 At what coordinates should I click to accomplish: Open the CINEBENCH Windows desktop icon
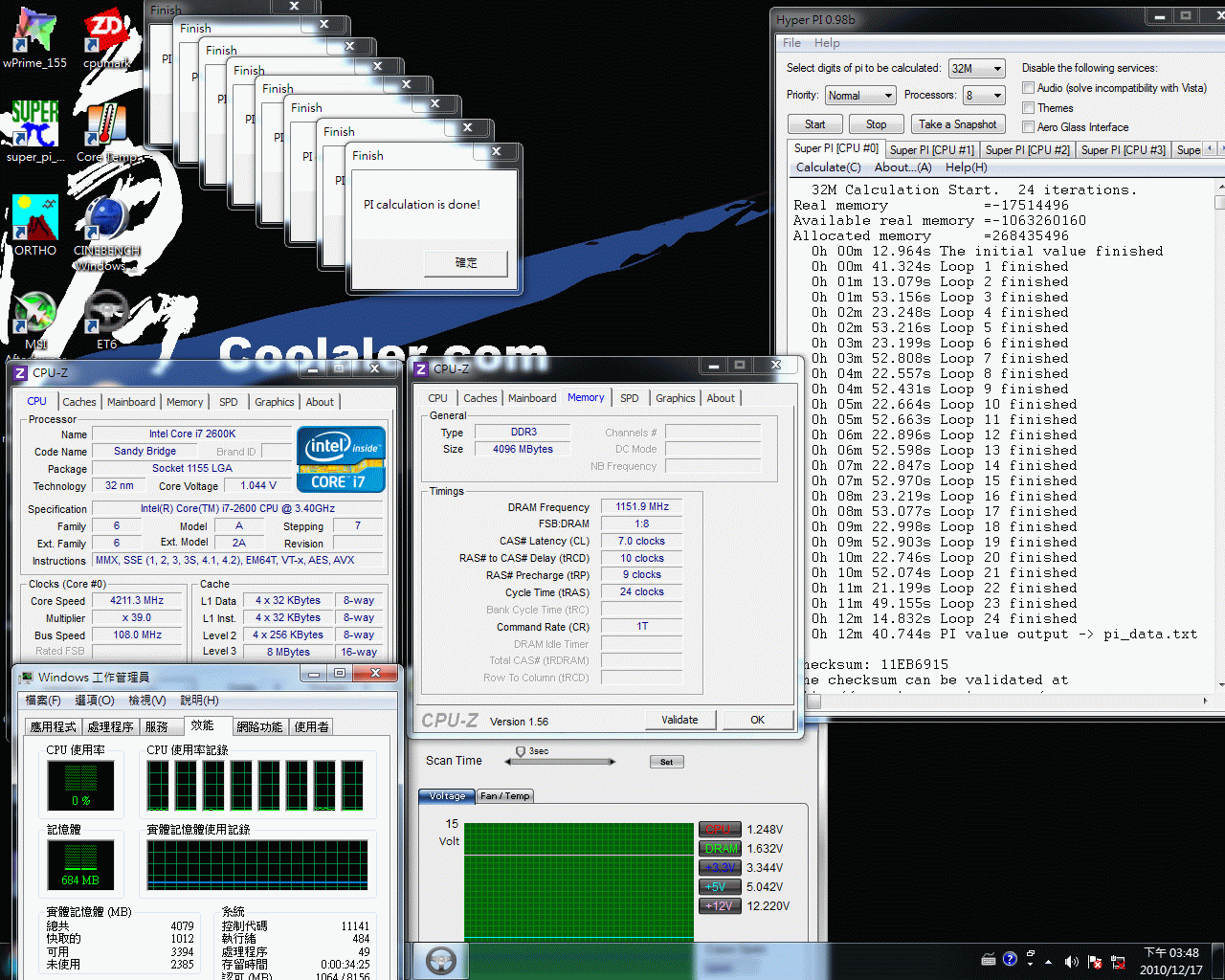coord(106,233)
